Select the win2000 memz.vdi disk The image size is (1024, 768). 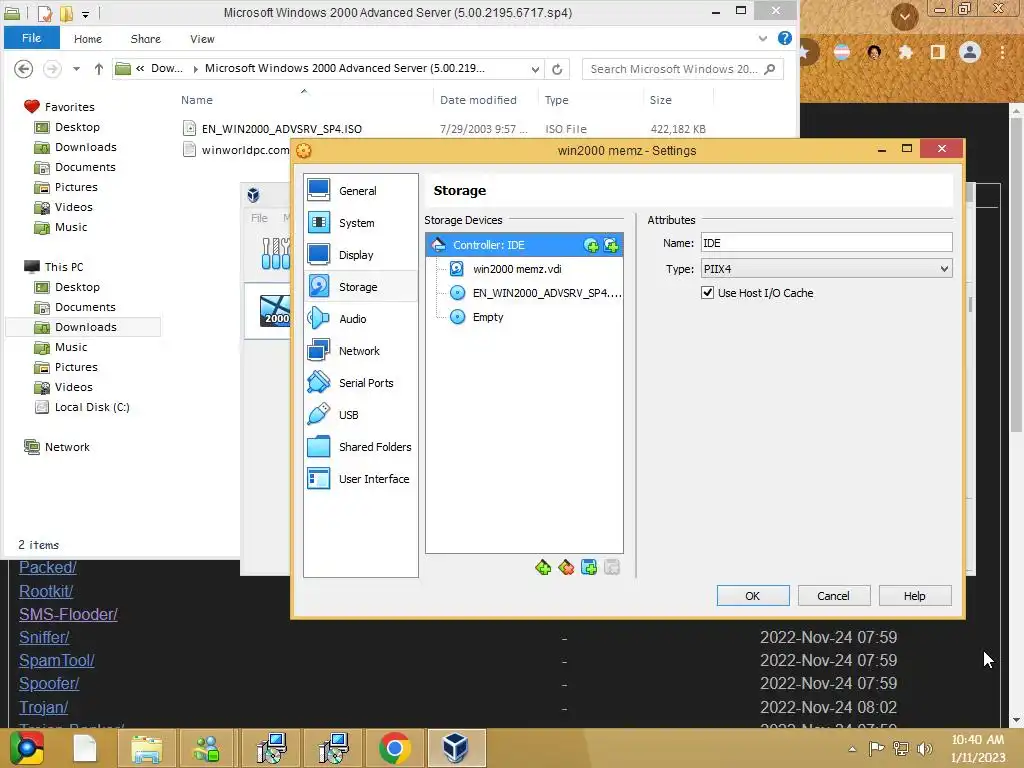click(524, 269)
